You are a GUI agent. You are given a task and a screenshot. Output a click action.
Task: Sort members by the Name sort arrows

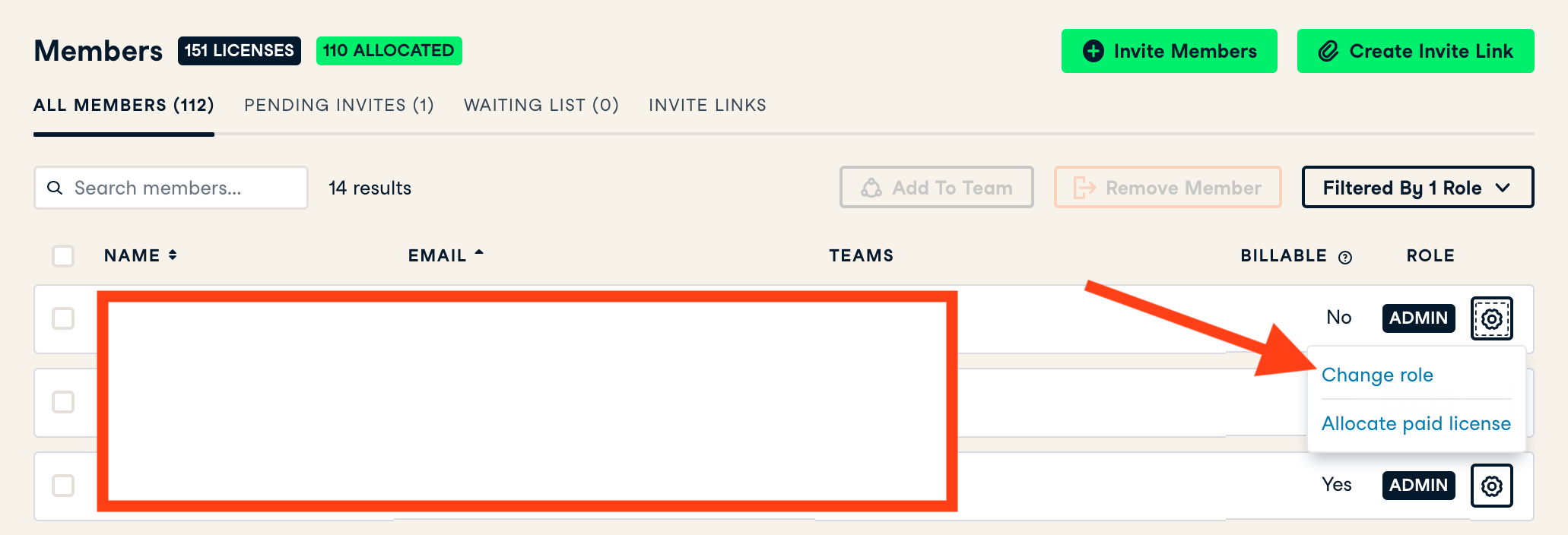[173, 255]
